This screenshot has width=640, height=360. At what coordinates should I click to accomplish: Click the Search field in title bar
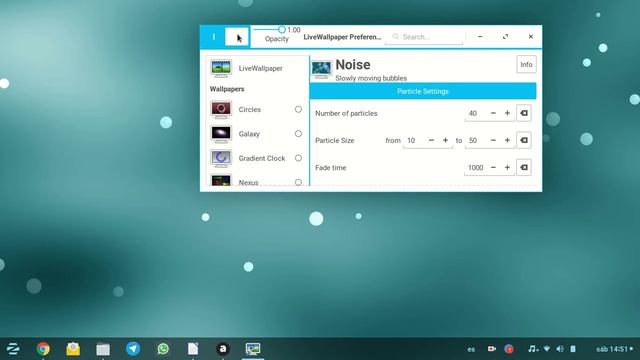(x=424, y=37)
